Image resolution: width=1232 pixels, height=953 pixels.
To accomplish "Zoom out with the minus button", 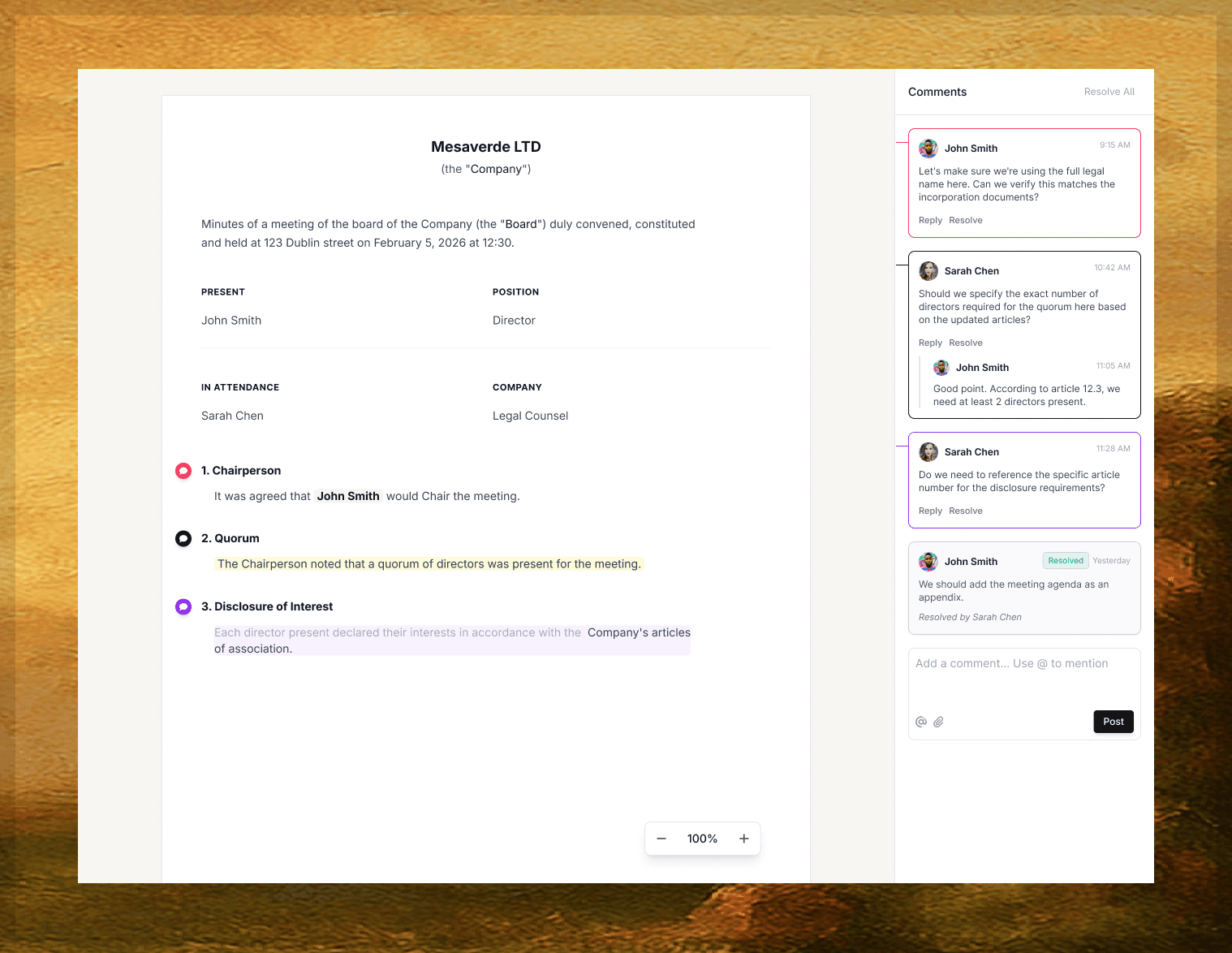I will [661, 839].
